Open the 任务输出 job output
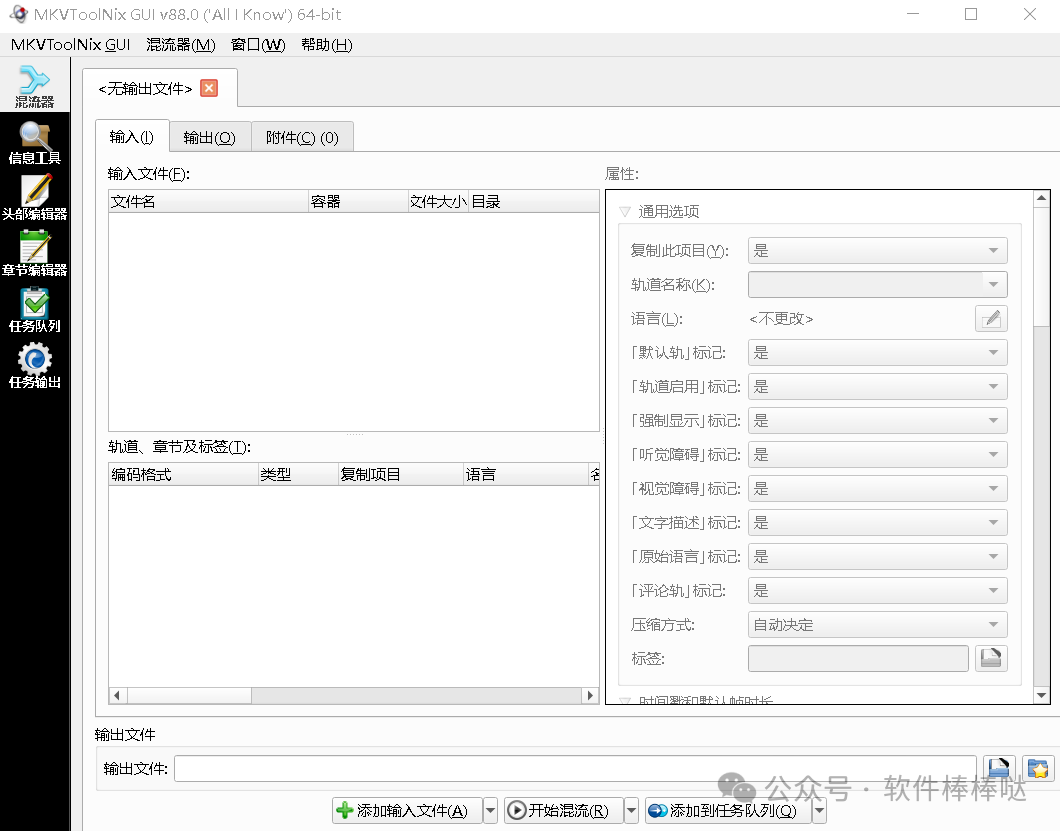 click(x=34, y=367)
